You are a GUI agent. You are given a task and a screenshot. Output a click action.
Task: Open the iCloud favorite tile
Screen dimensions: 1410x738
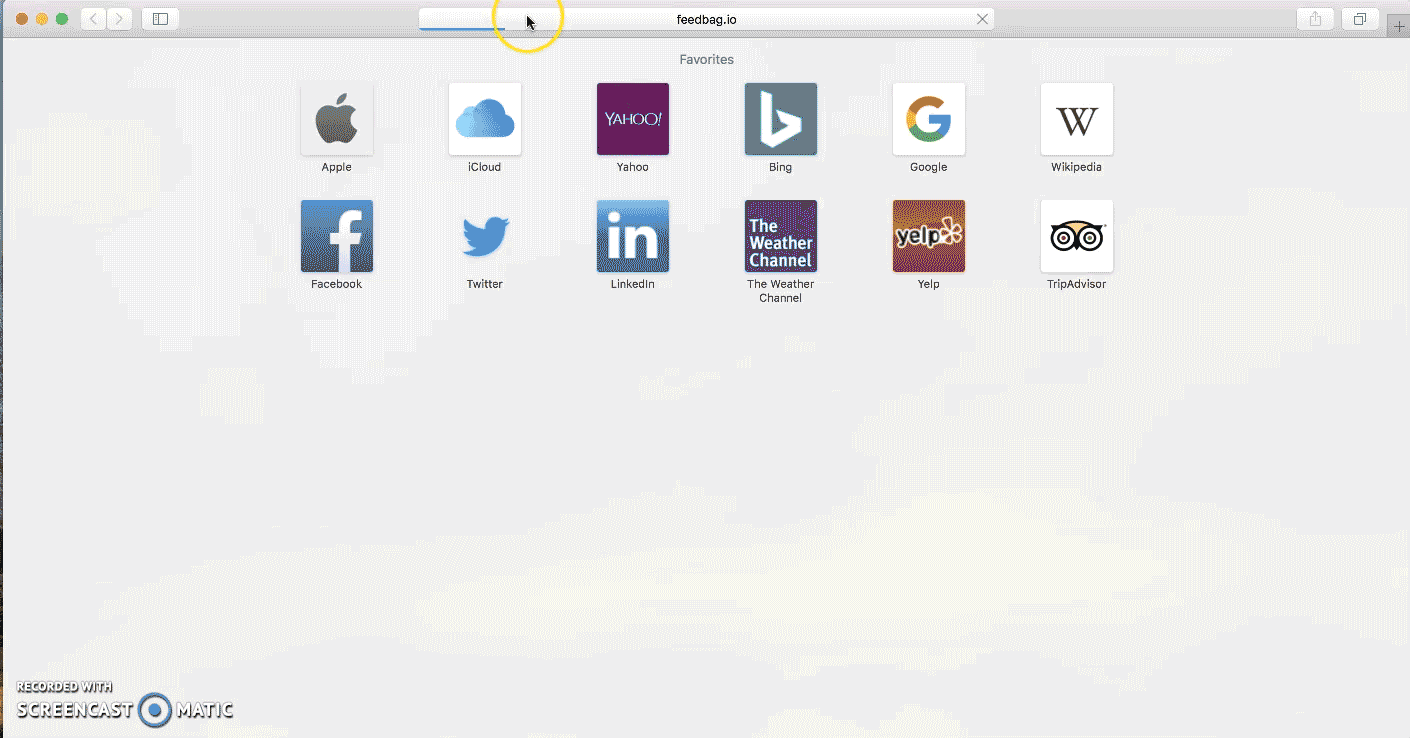coord(485,119)
